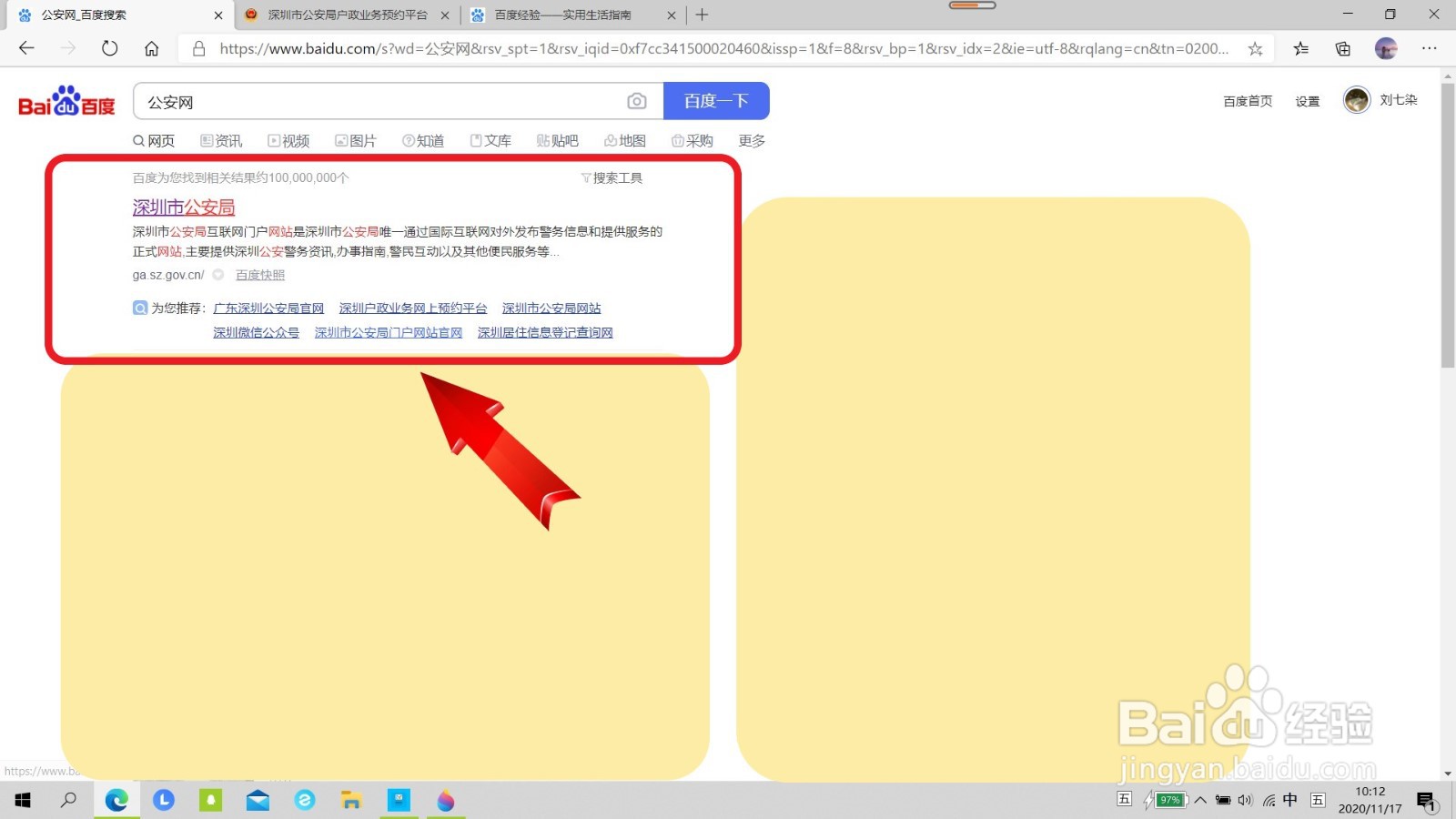Close the 深圳市公安局户政业务预约平台 tab
This screenshot has width=1456, height=819.
(x=445, y=15)
